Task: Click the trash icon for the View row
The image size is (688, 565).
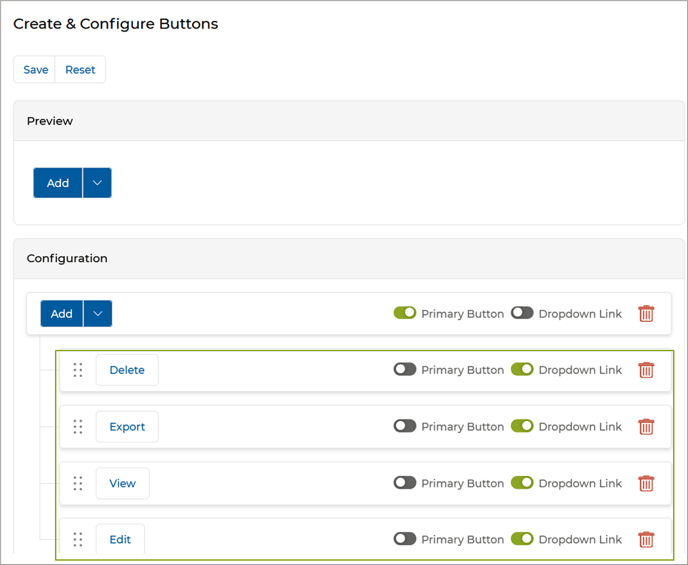Action: coord(646,483)
